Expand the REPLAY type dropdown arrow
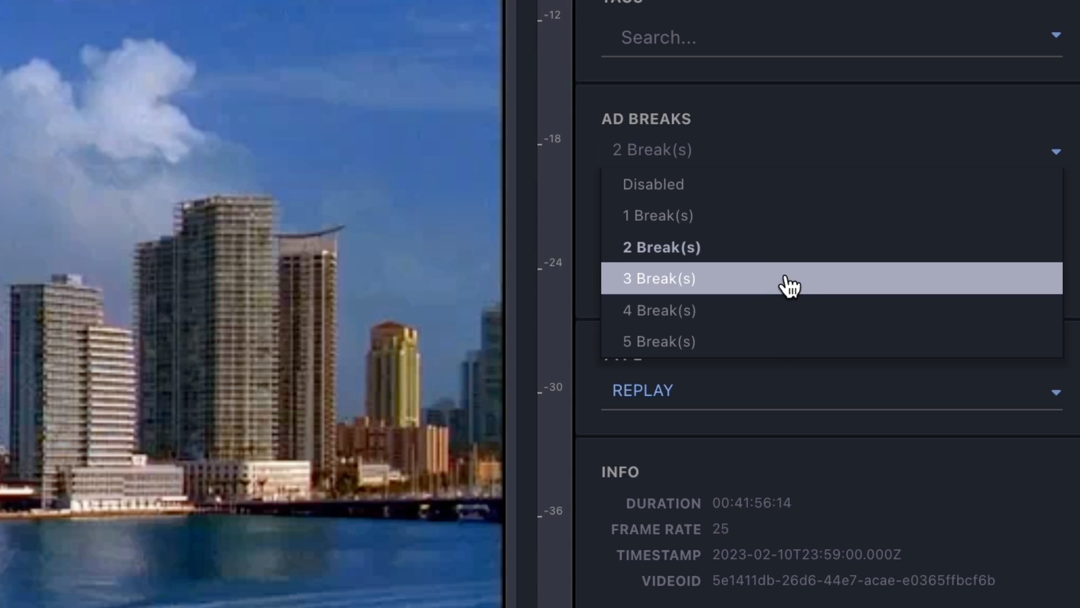This screenshot has height=608, width=1080. pyautogui.click(x=1056, y=392)
